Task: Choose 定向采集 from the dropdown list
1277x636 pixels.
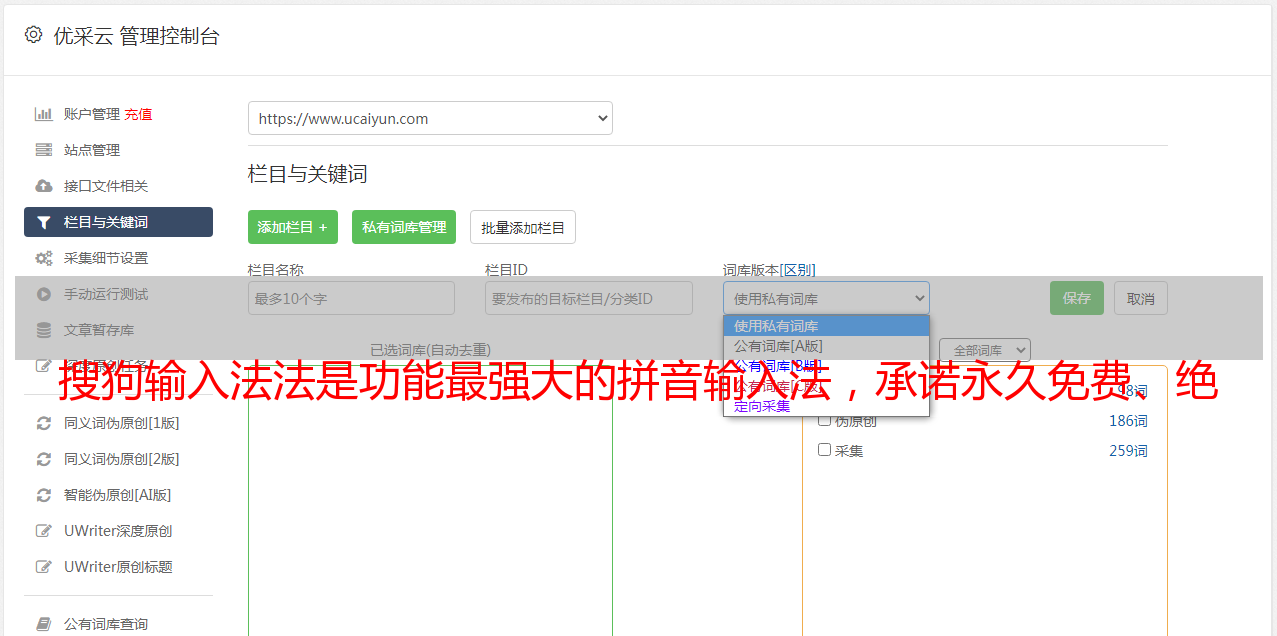Action: click(x=826, y=406)
